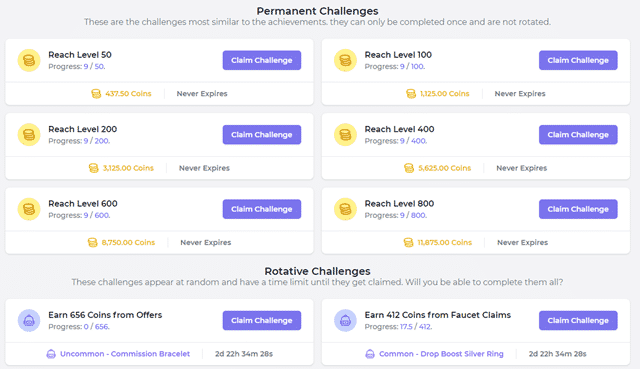Click the coin icon for Reach Level 200
Image resolution: width=640 pixels, height=369 pixels.
point(29,135)
